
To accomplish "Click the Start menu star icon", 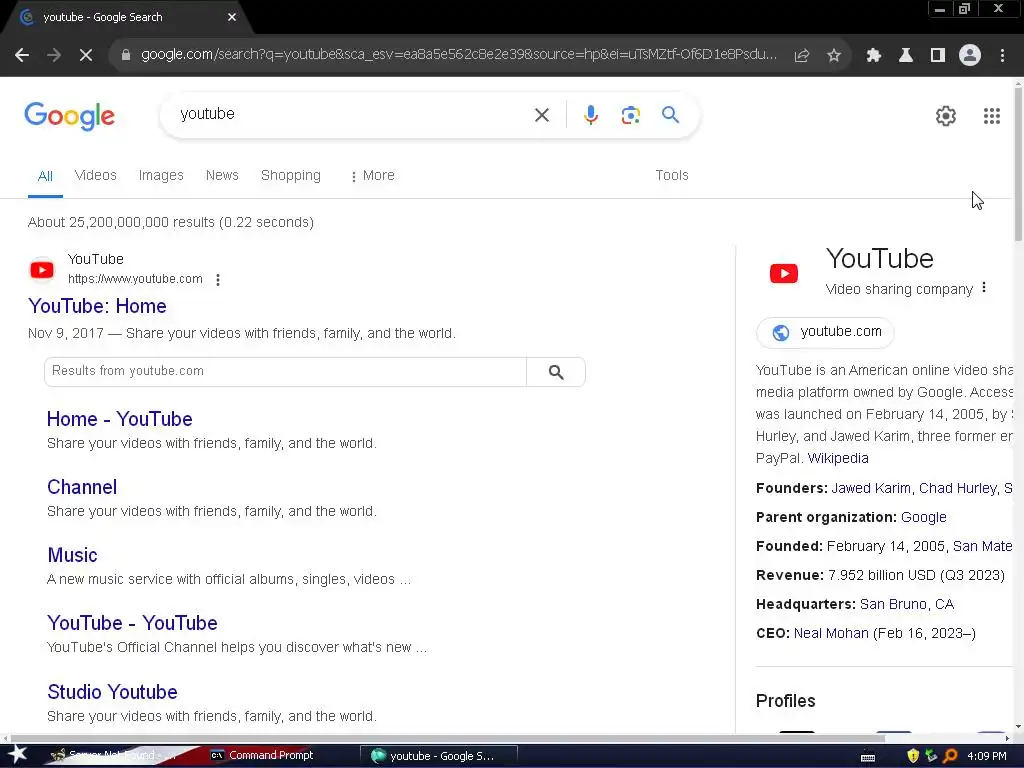I will 16,755.
